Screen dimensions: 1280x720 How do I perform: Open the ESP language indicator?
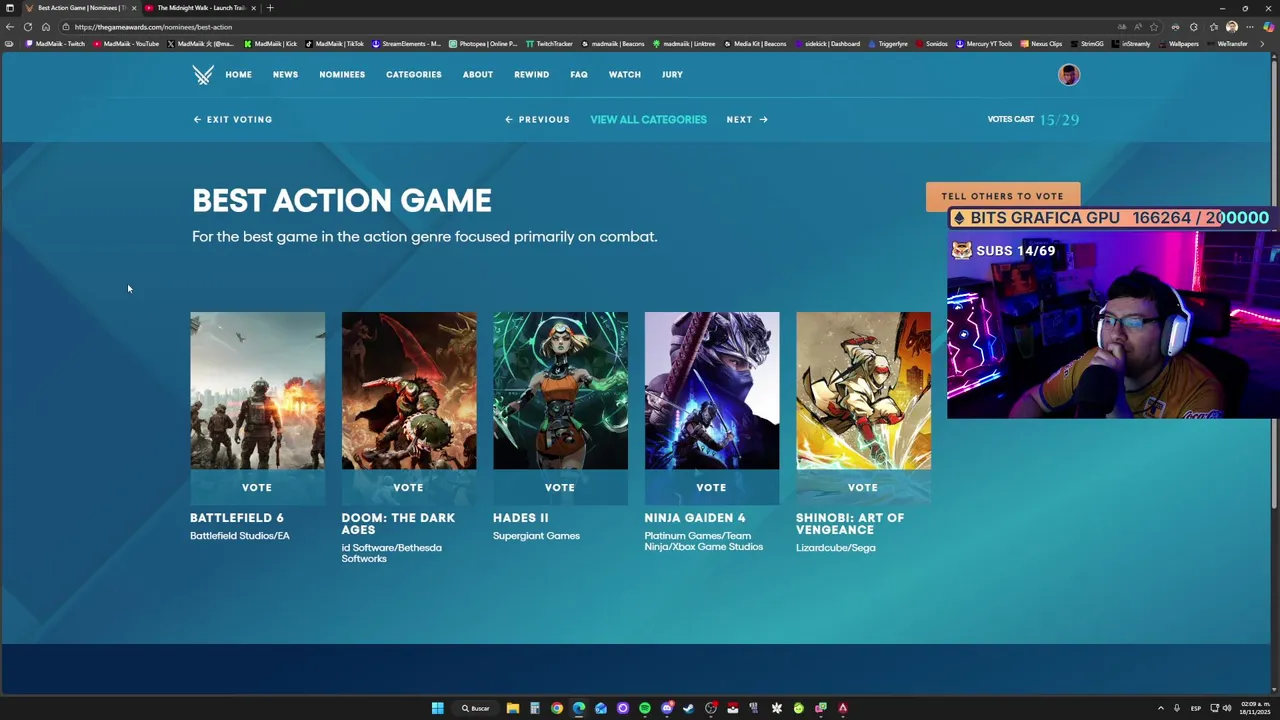pyautogui.click(x=1195, y=708)
